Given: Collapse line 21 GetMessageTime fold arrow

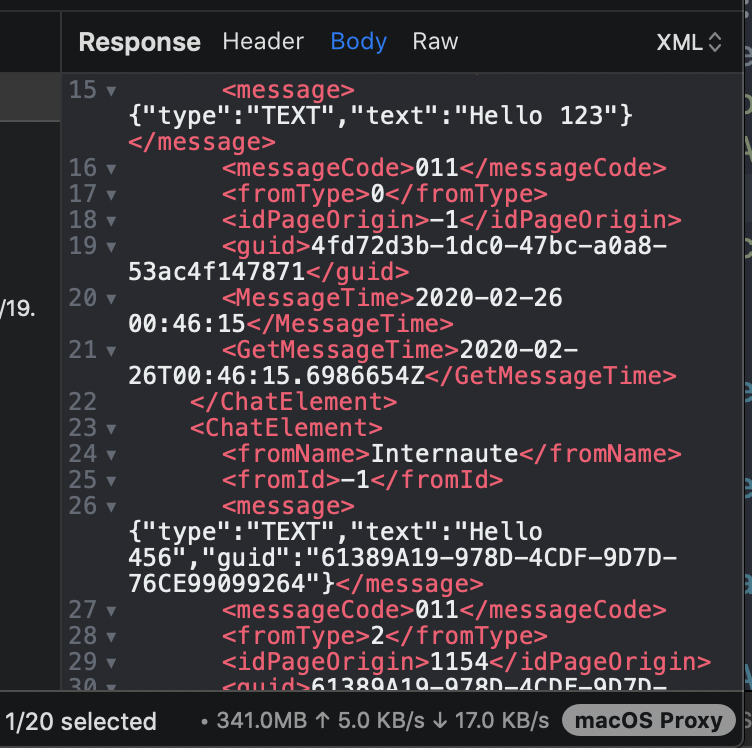Looking at the screenshot, I should 111,351.
